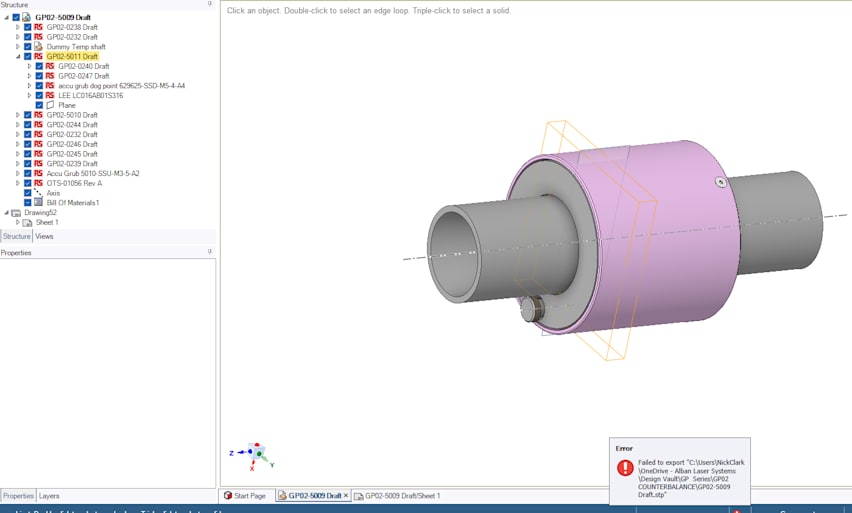The height and width of the screenshot is (513, 852).
Task: Select the Accu Grub 5010-SSU-M3-5-A2 label
Action: (93, 173)
